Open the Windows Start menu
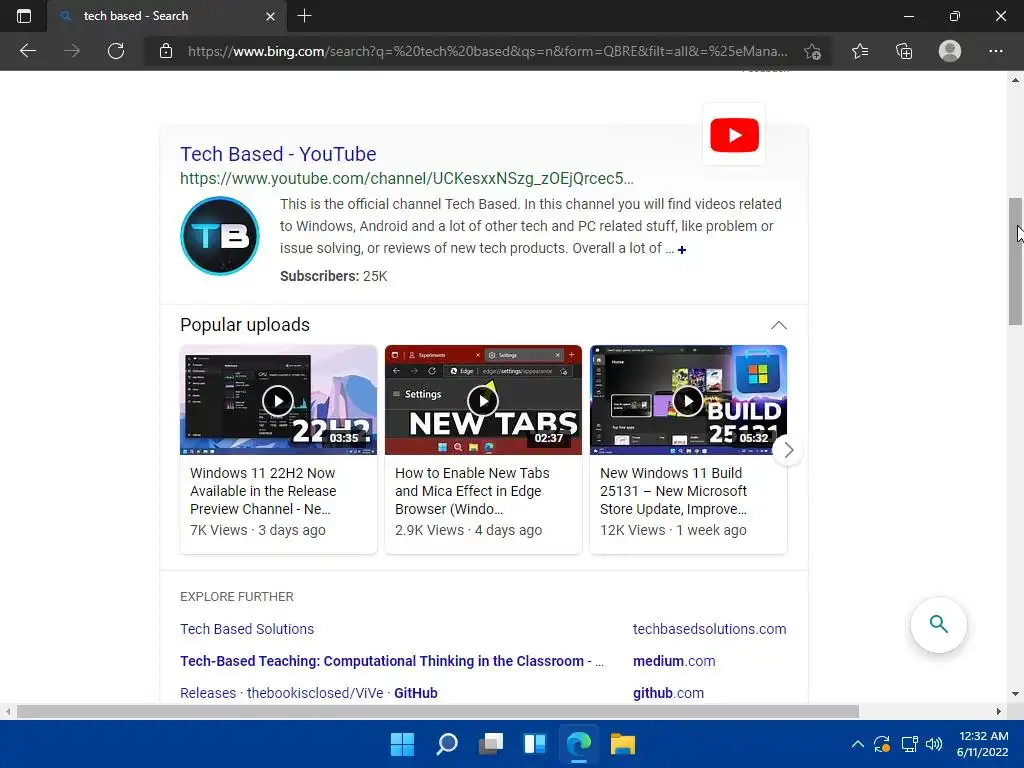Viewport: 1024px width, 768px height. pos(402,744)
